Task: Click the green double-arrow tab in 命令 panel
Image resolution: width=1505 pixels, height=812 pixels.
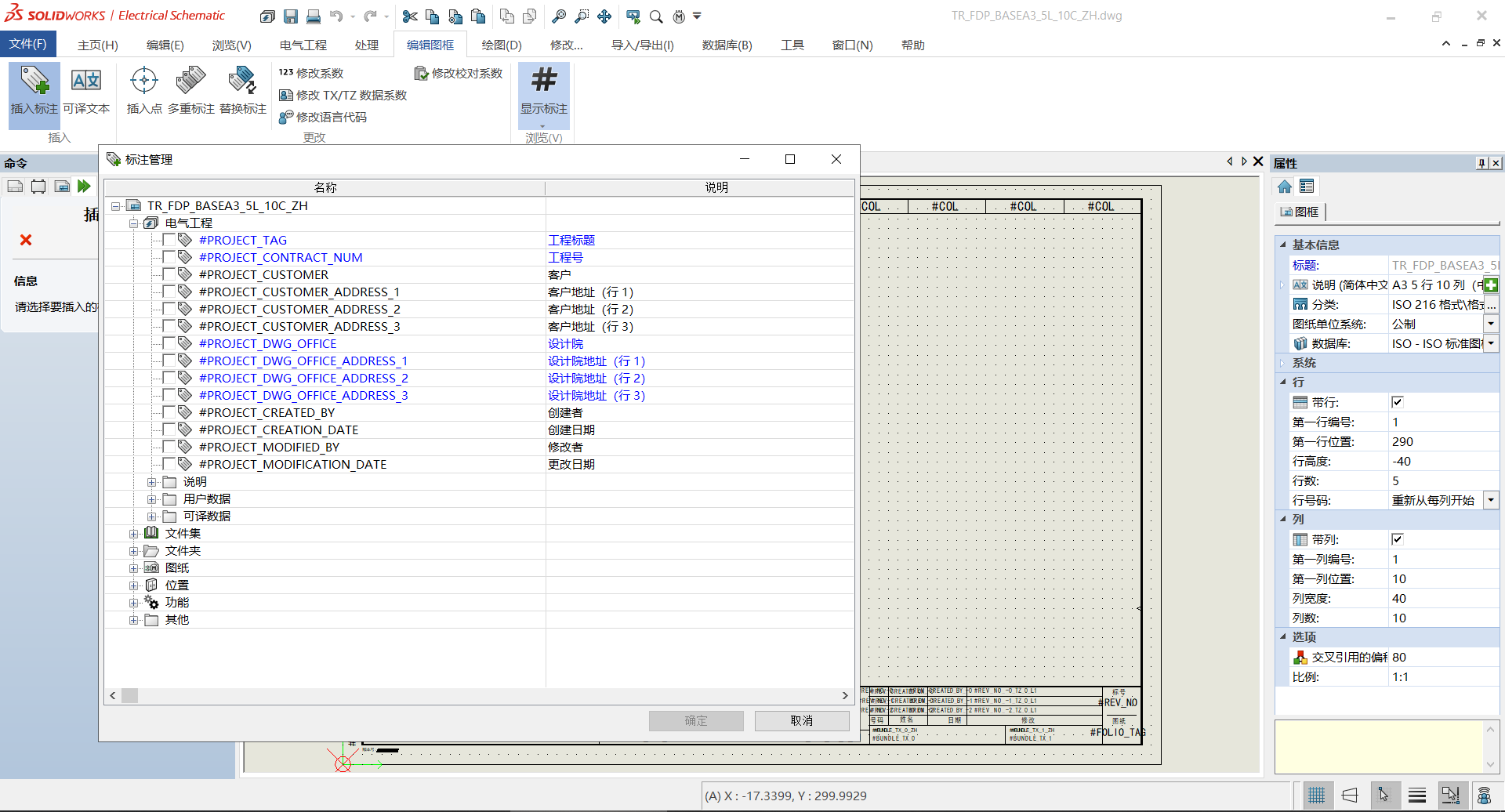Action: click(84, 187)
